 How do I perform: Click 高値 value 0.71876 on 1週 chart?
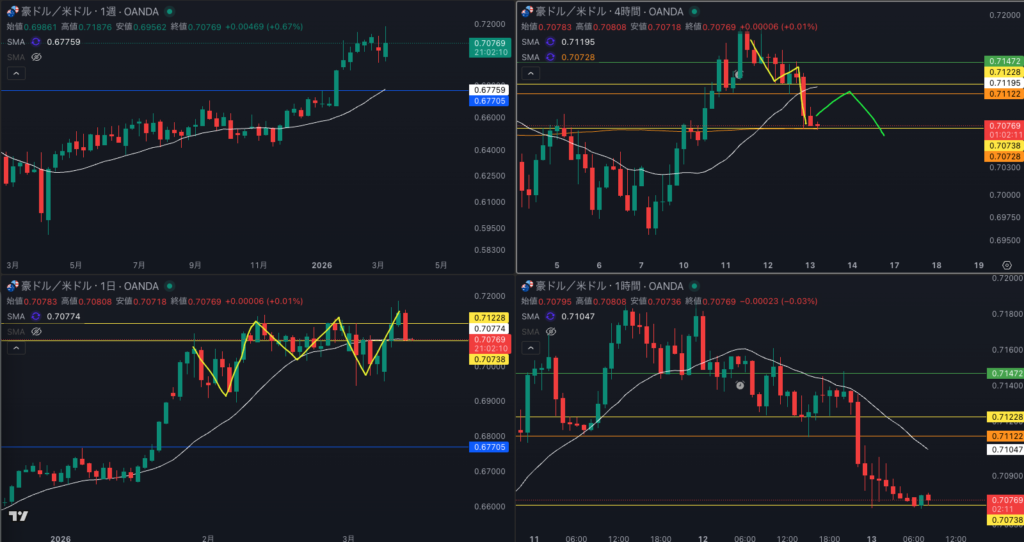point(95,27)
